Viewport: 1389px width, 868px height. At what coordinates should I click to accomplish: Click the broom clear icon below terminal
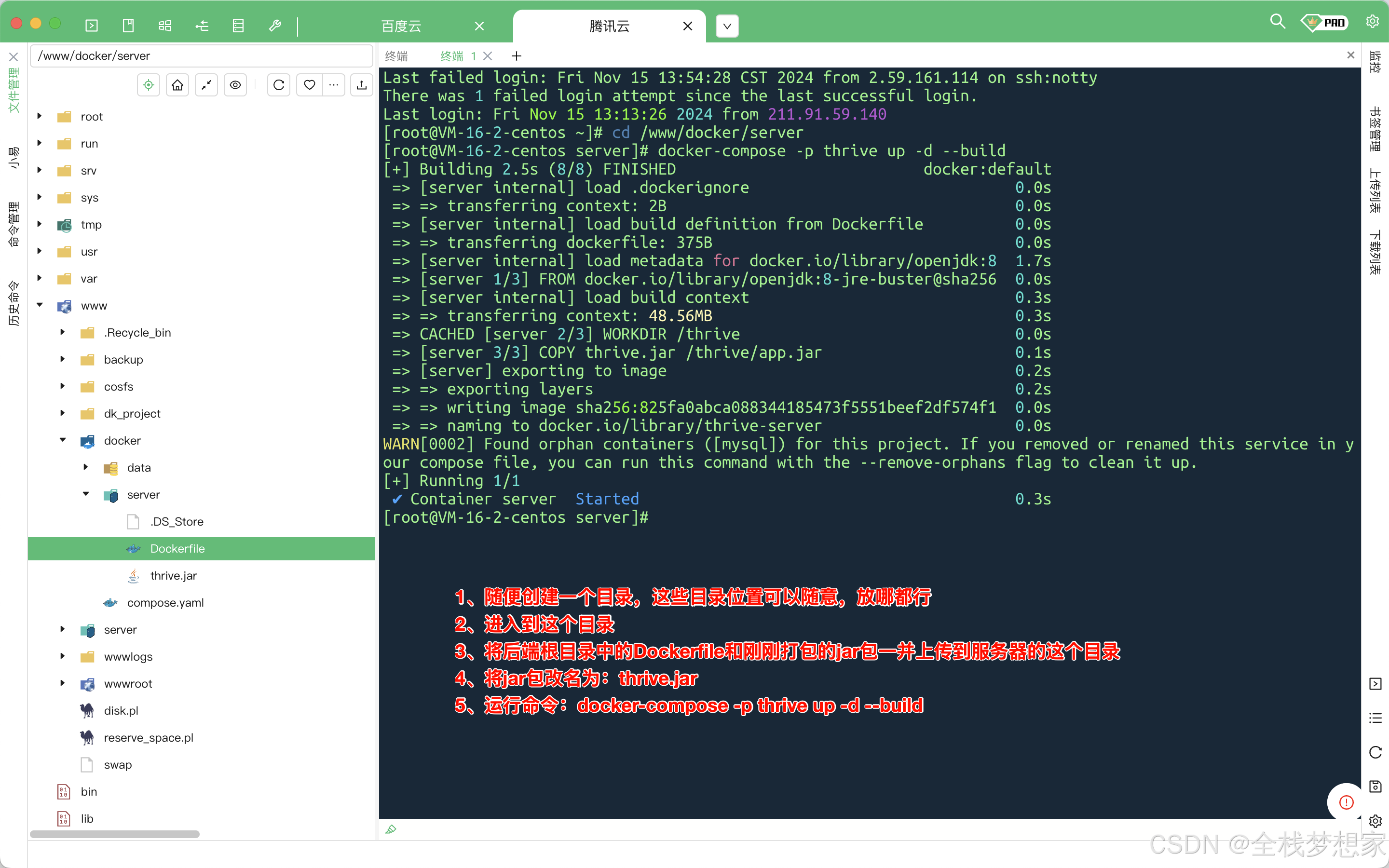coord(391,829)
